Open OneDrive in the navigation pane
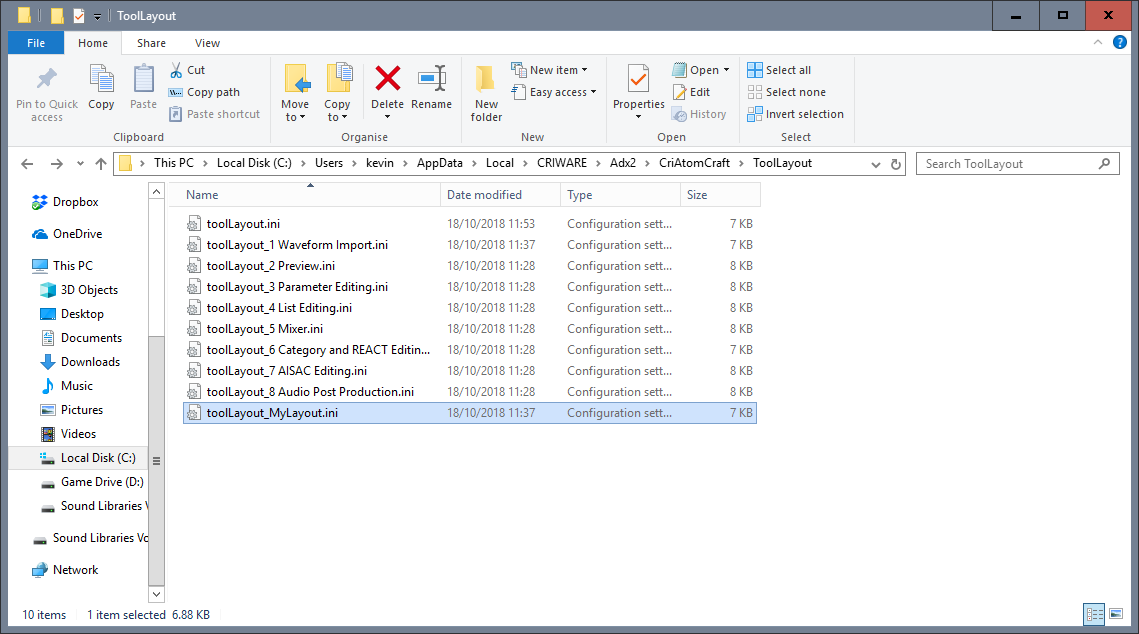1139x634 pixels. point(67,234)
